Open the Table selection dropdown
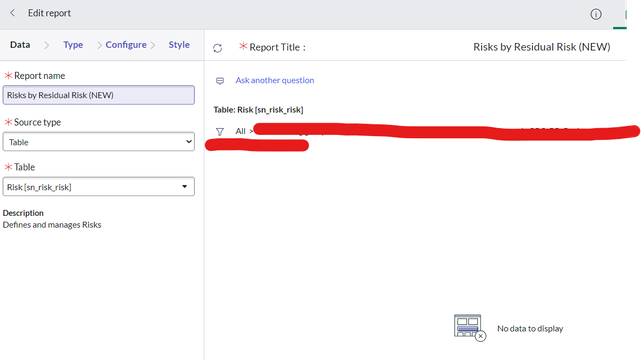The width and height of the screenshot is (641, 360). point(99,187)
